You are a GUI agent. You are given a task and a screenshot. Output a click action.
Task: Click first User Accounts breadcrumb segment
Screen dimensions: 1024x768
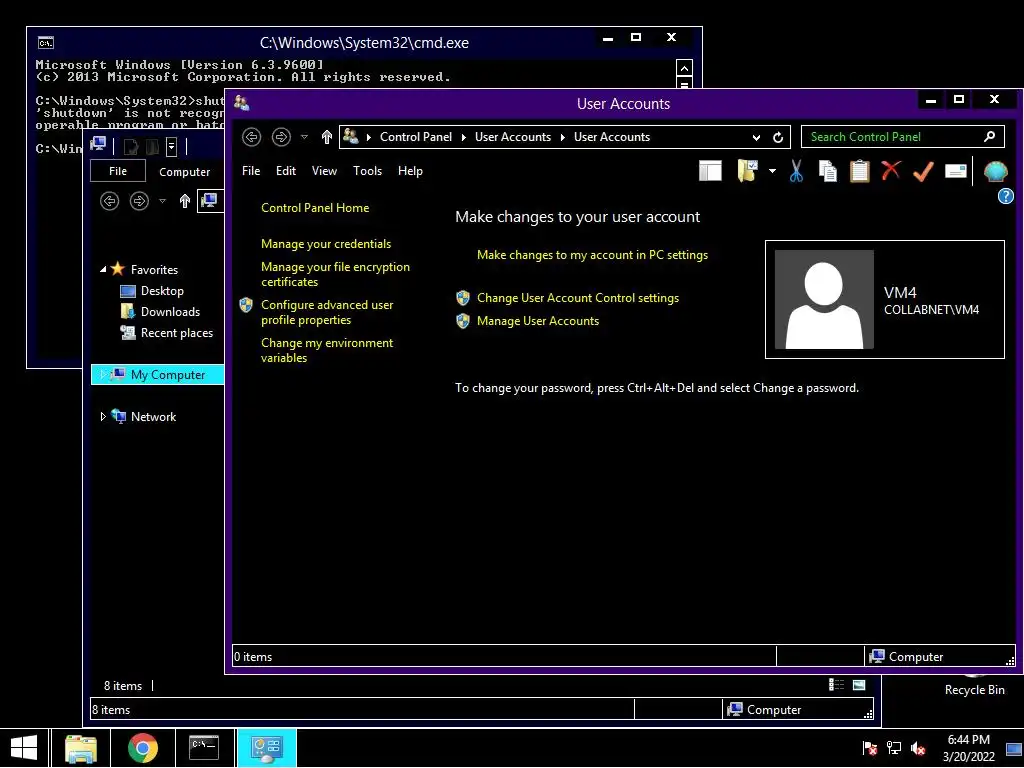click(513, 136)
